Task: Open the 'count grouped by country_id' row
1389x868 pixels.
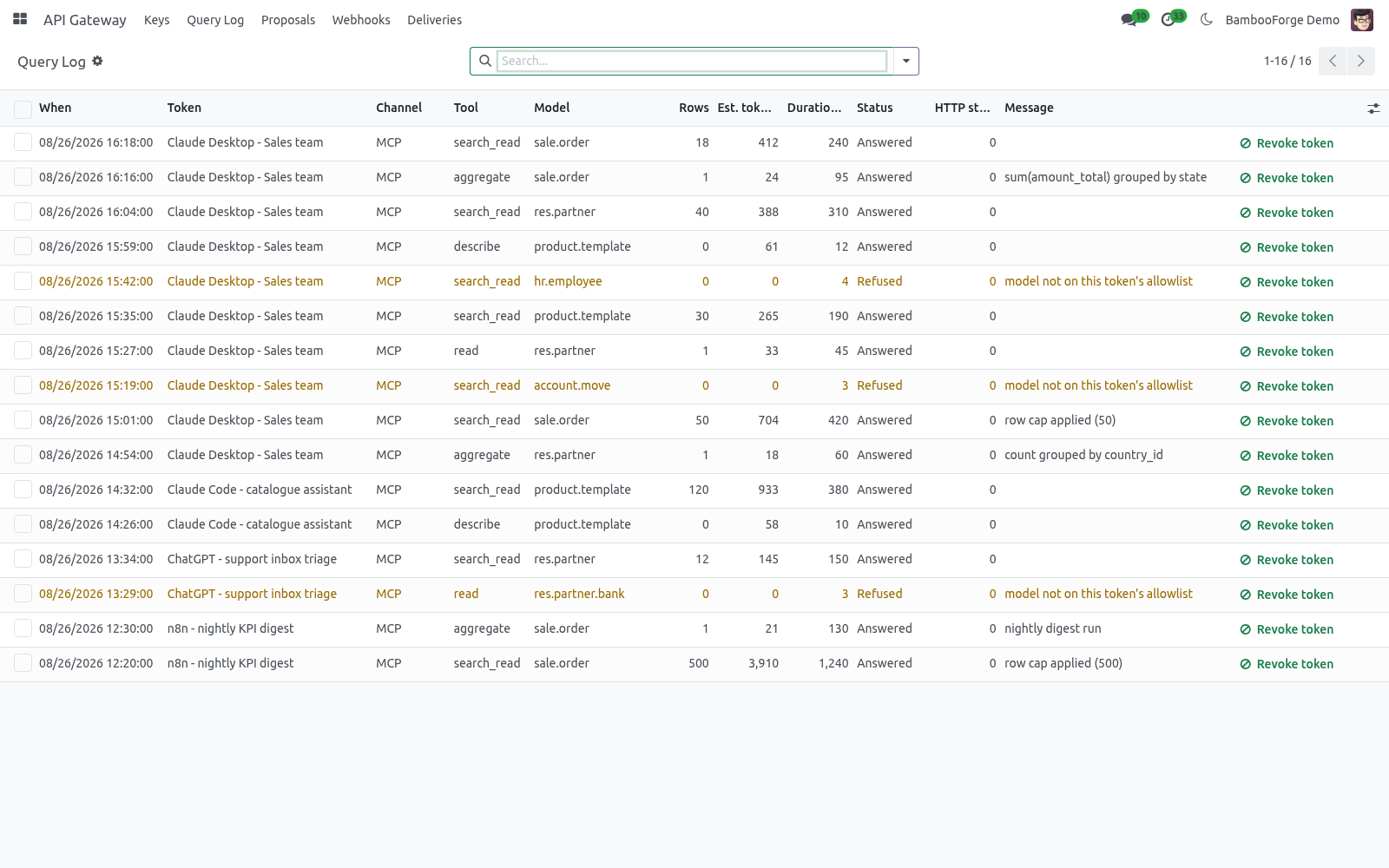Action: point(694,455)
